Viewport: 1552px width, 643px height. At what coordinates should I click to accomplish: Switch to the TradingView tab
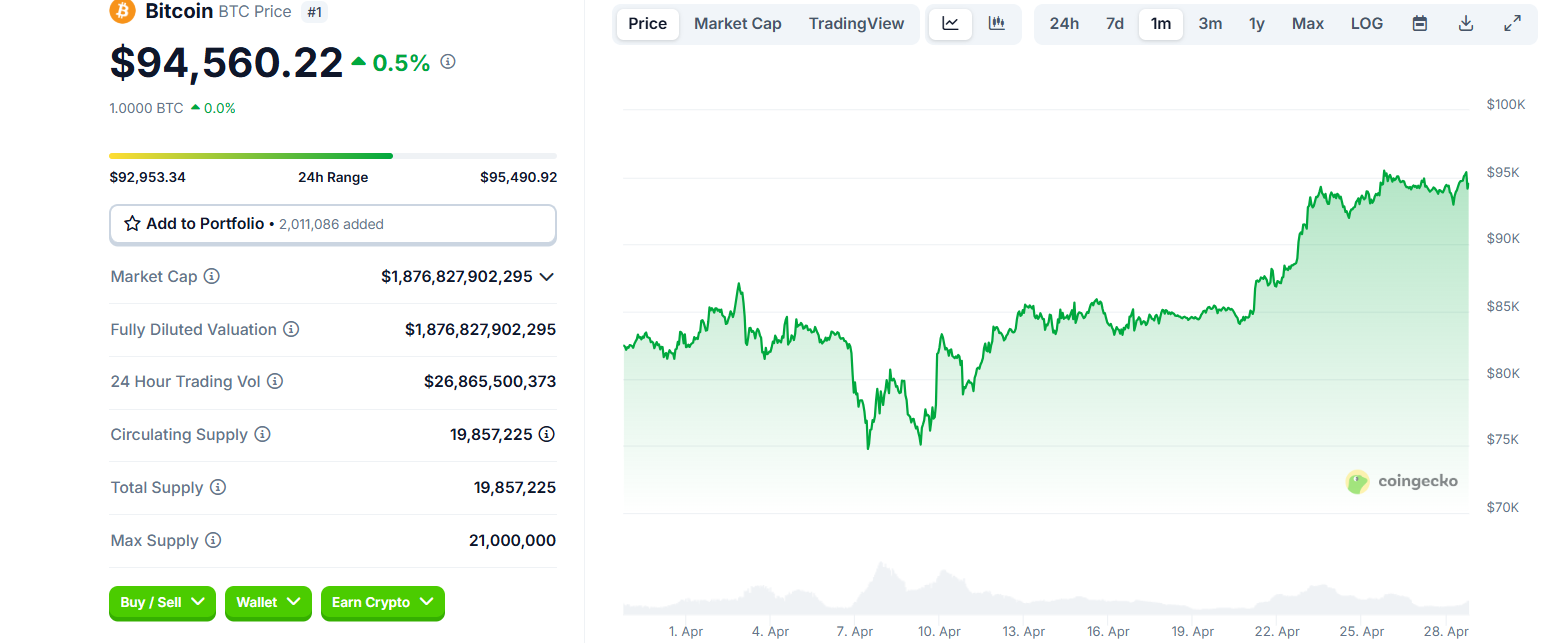click(857, 24)
